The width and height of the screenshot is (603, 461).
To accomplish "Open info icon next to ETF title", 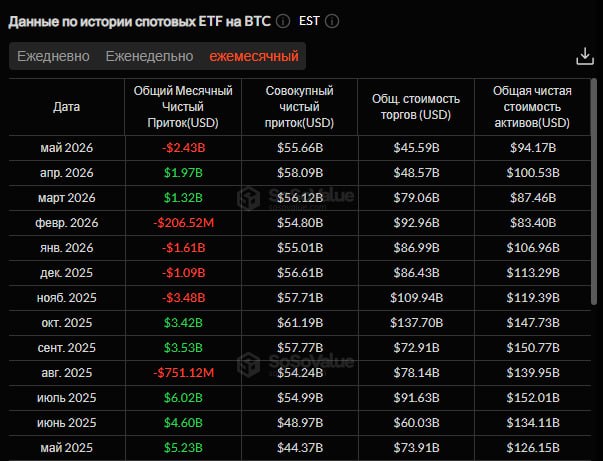I will [x=283, y=21].
